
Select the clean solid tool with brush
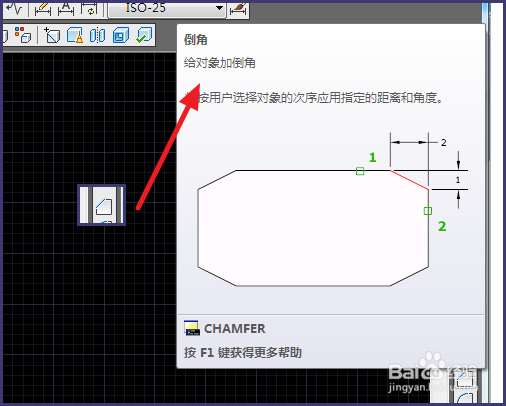pos(75,35)
